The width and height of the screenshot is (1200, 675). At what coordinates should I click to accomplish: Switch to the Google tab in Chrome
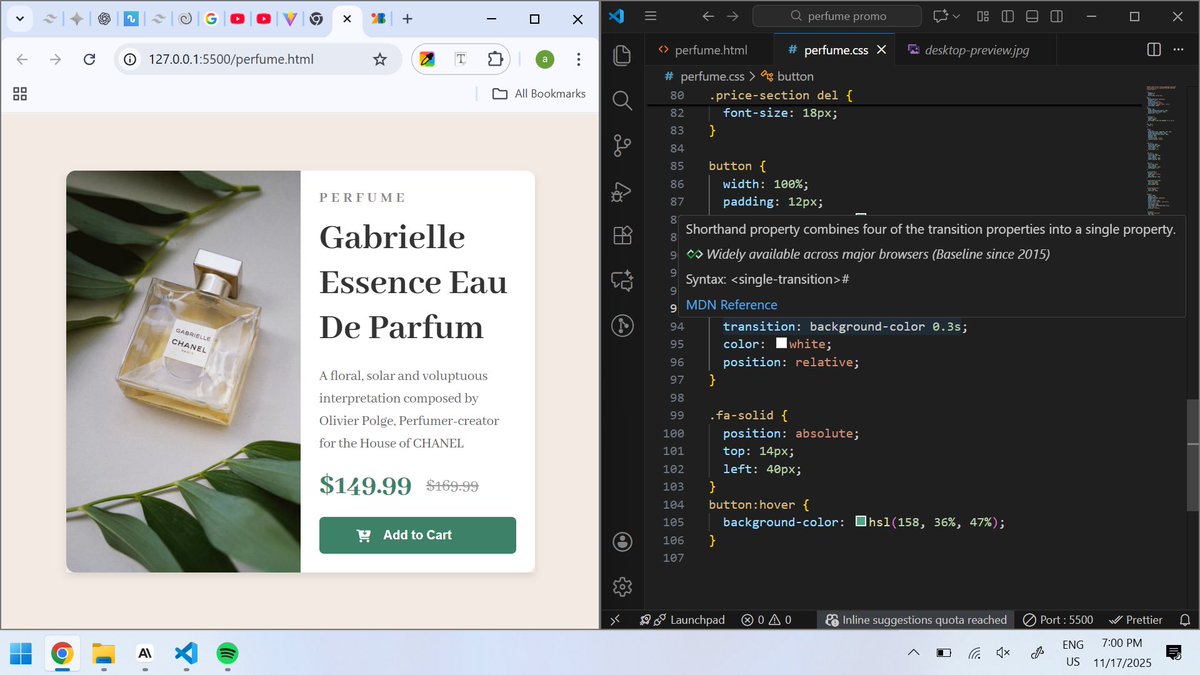click(x=211, y=18)
